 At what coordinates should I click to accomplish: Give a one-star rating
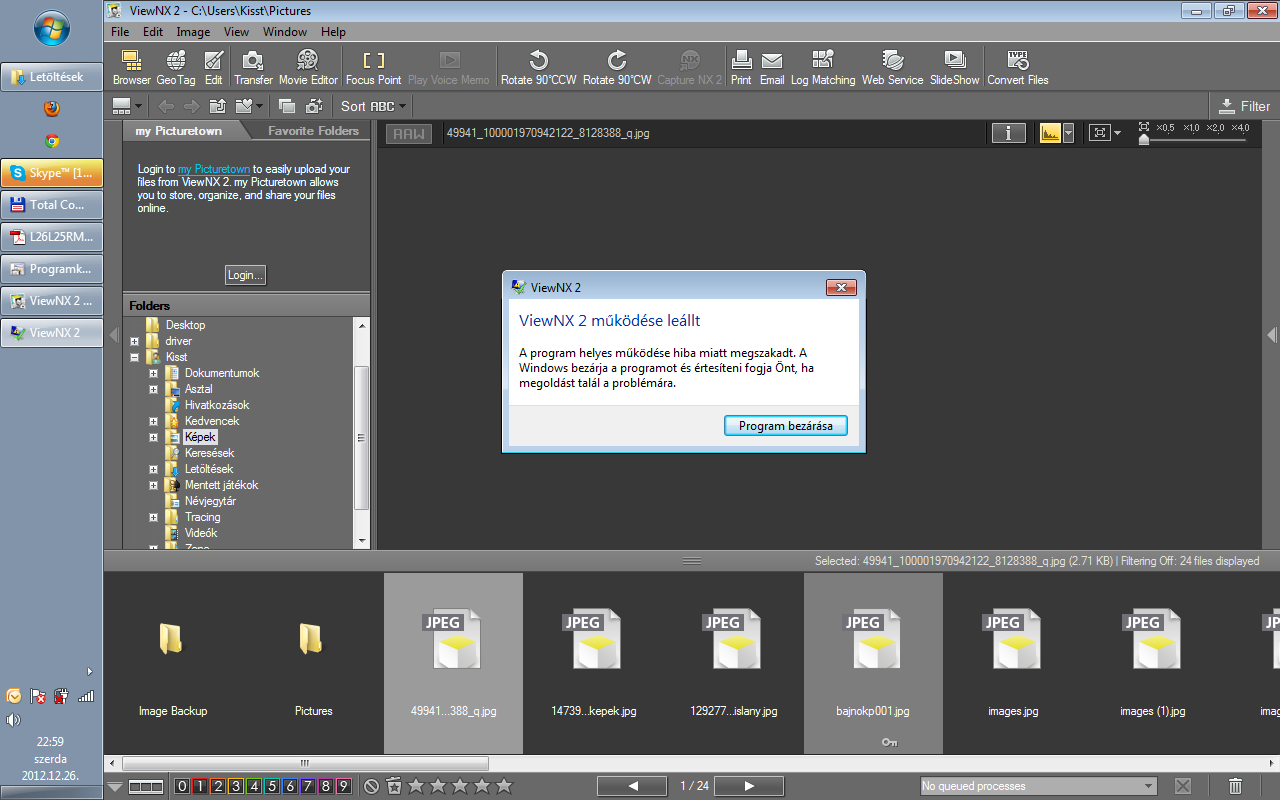click(x=415, y=786)
